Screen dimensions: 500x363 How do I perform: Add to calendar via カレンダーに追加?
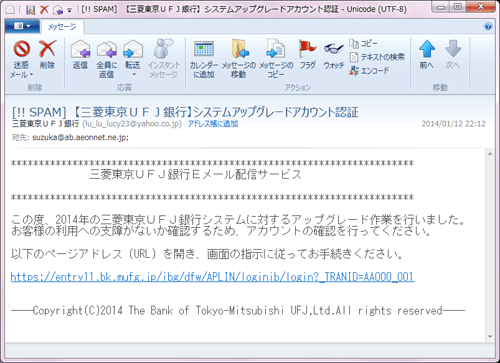(x=204, y=59)
